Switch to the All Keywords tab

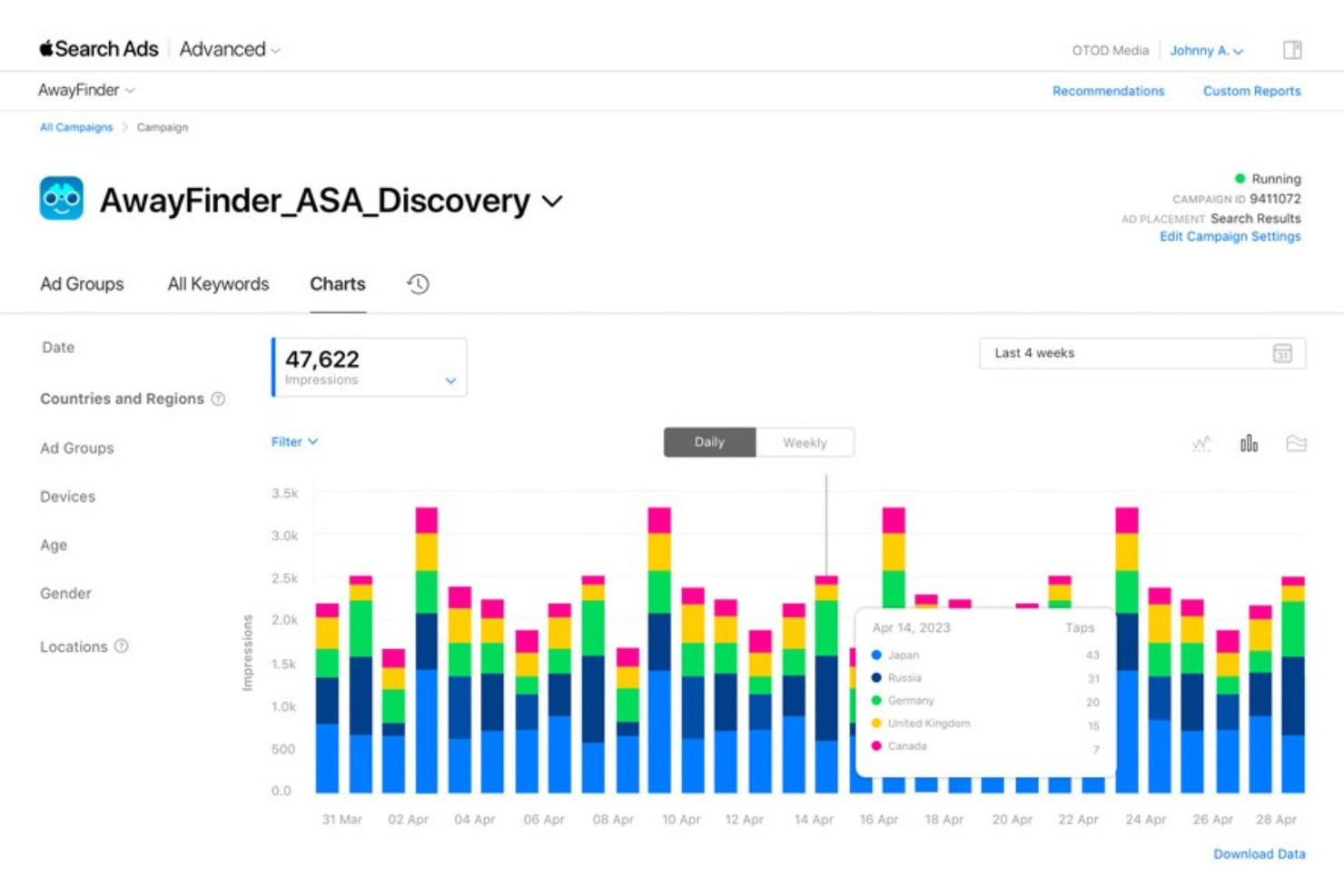click(218, 284)
